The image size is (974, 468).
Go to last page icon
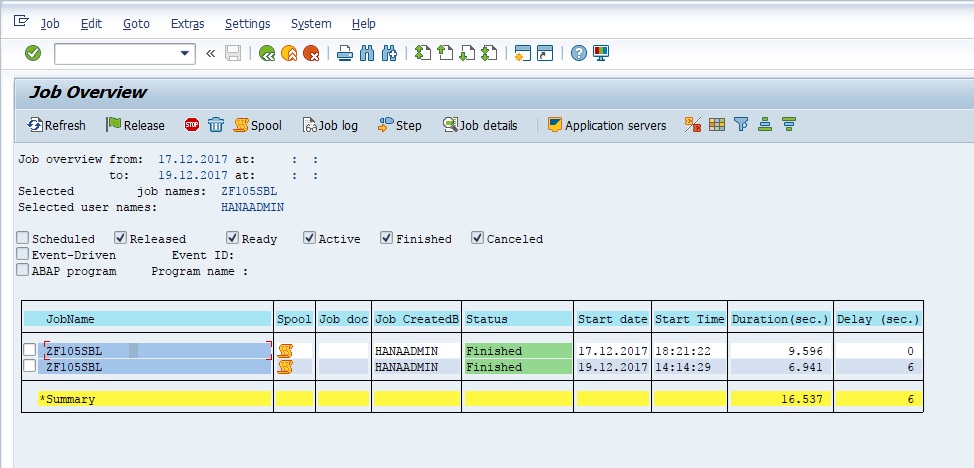click(489, 53)
